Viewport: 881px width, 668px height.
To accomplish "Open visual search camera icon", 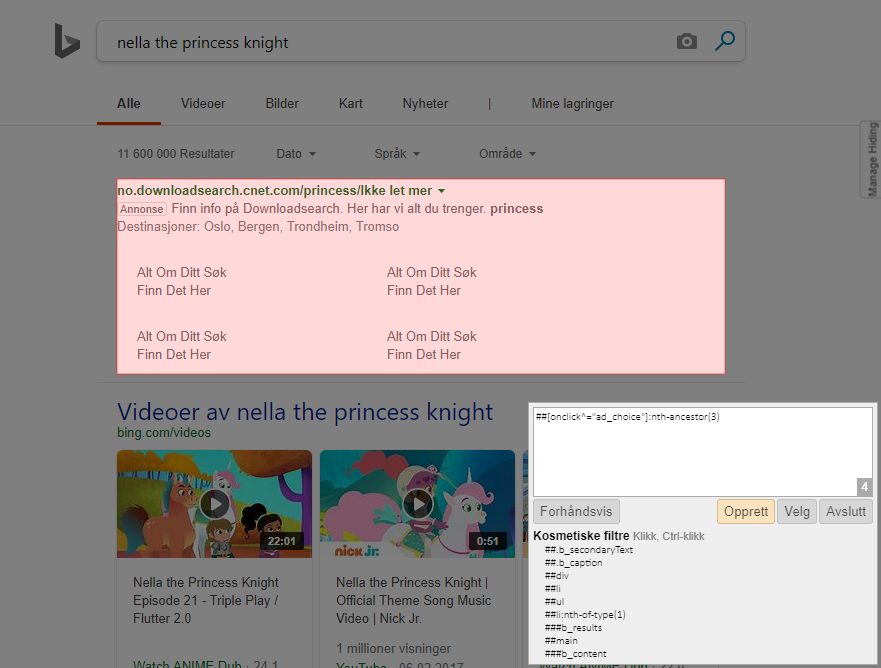I will 687,41.
